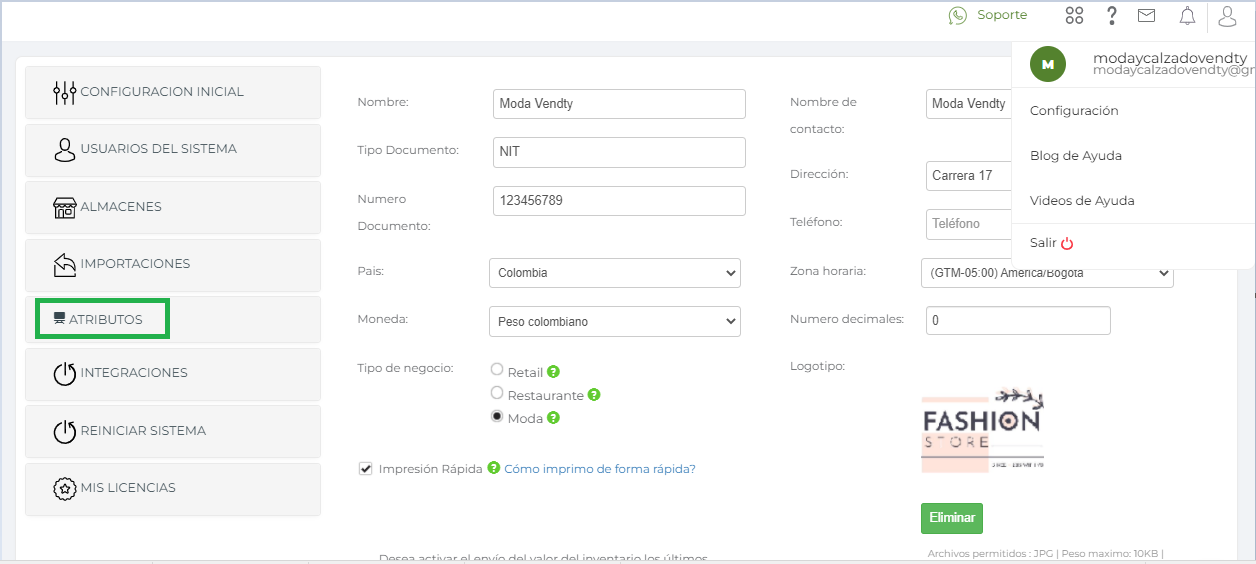Choose Configuración from the user menu
This screenshot has height=564, width=1256.
[1074, 111]
